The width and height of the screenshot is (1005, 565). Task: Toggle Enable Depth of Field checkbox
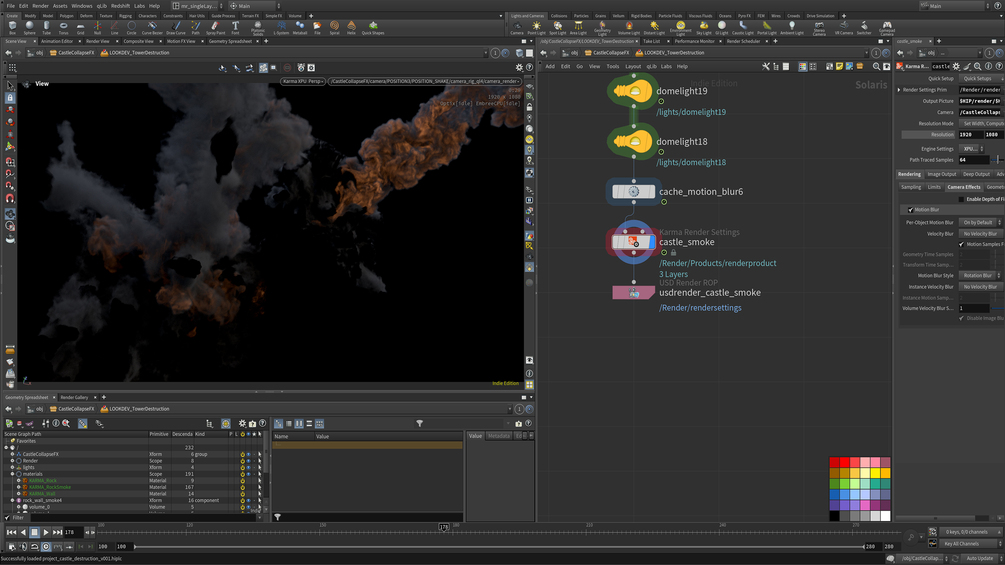coord(962,200)
